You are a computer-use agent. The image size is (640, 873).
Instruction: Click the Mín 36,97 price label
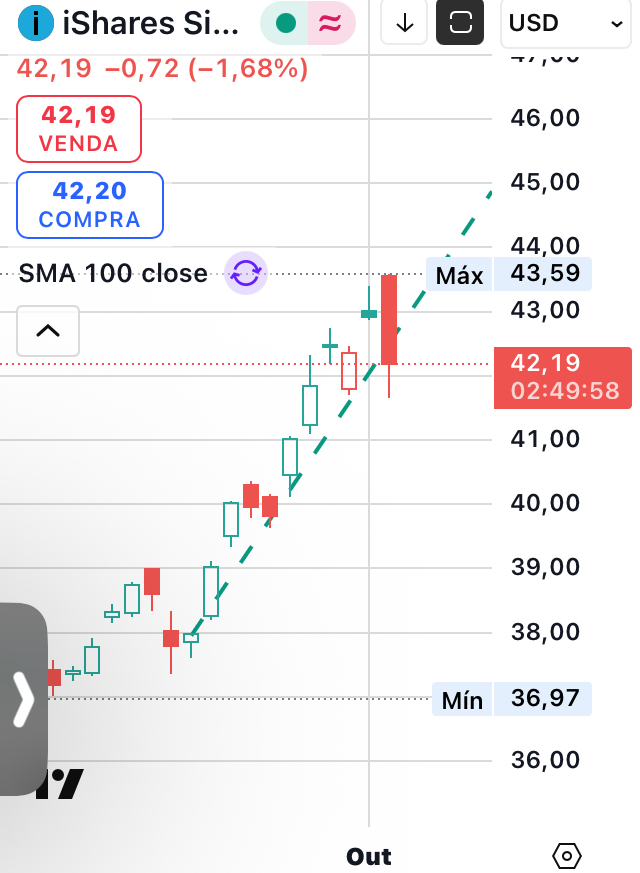click(x=511, y=698)
